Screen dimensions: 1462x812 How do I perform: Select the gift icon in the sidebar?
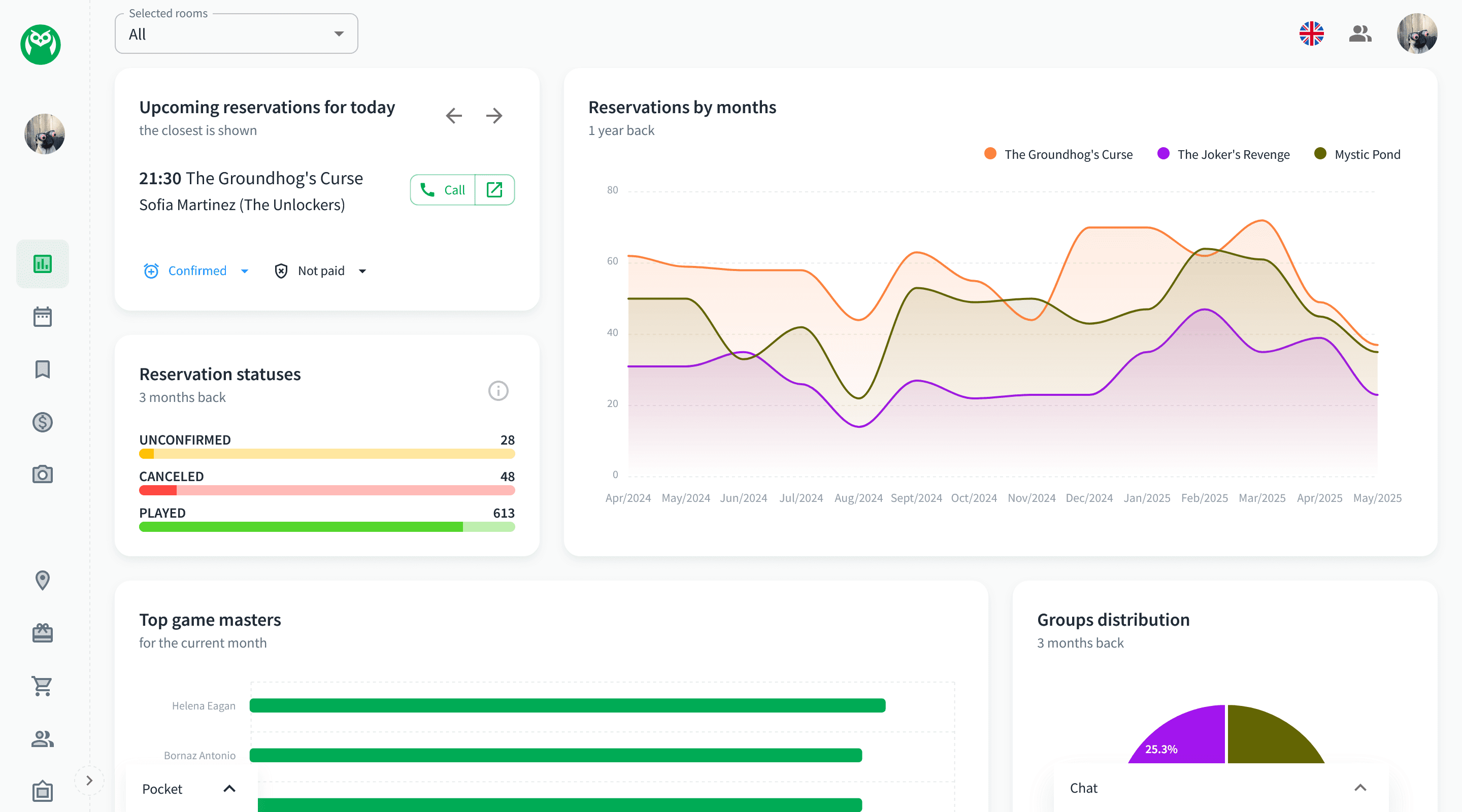[43, 633]
